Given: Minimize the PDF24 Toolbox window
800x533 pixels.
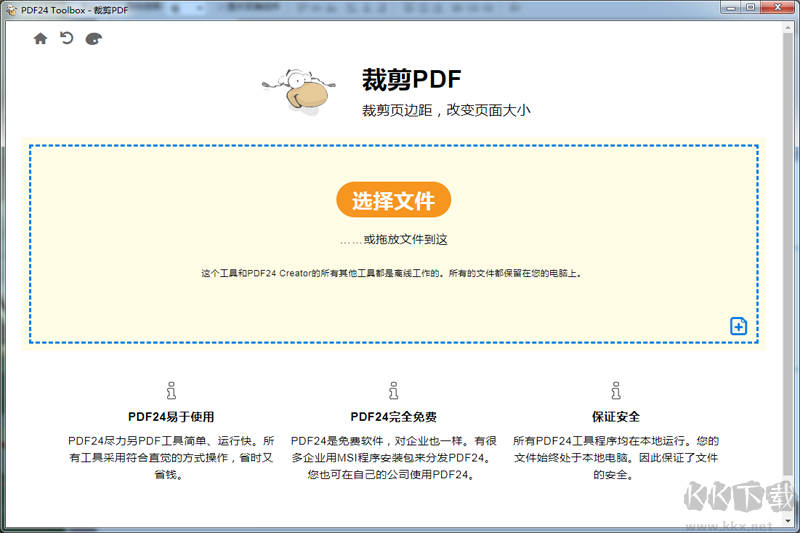Looking at the screenshot, I should 731,8.
